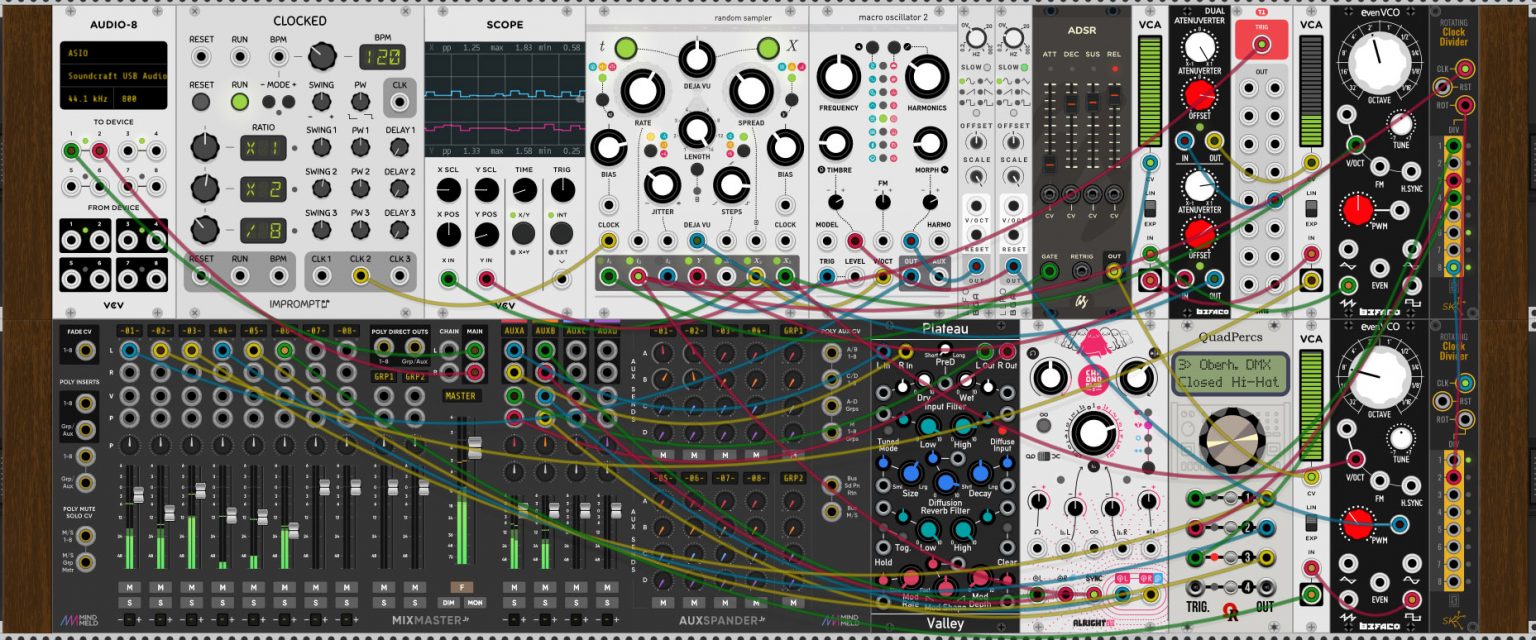The width and height of the screenshot is (1536, 640).
Task: Click the CLK input jack on top Clock Divider
Action: click(1465, 69)
